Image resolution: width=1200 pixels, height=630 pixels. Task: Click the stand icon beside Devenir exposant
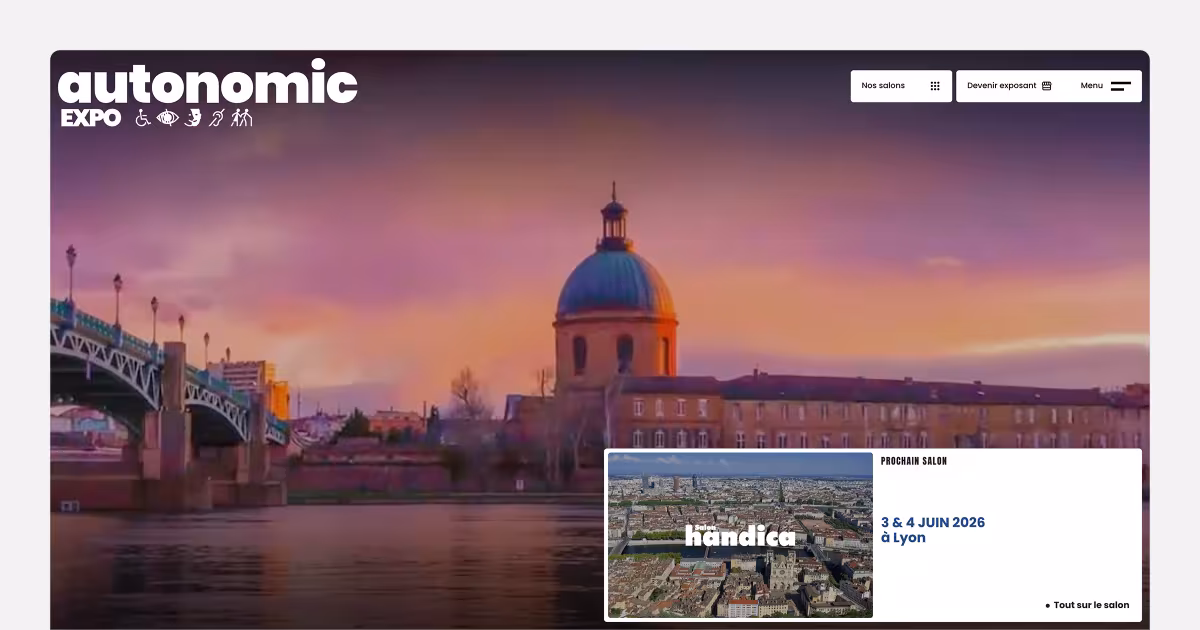coord(1047,86)
